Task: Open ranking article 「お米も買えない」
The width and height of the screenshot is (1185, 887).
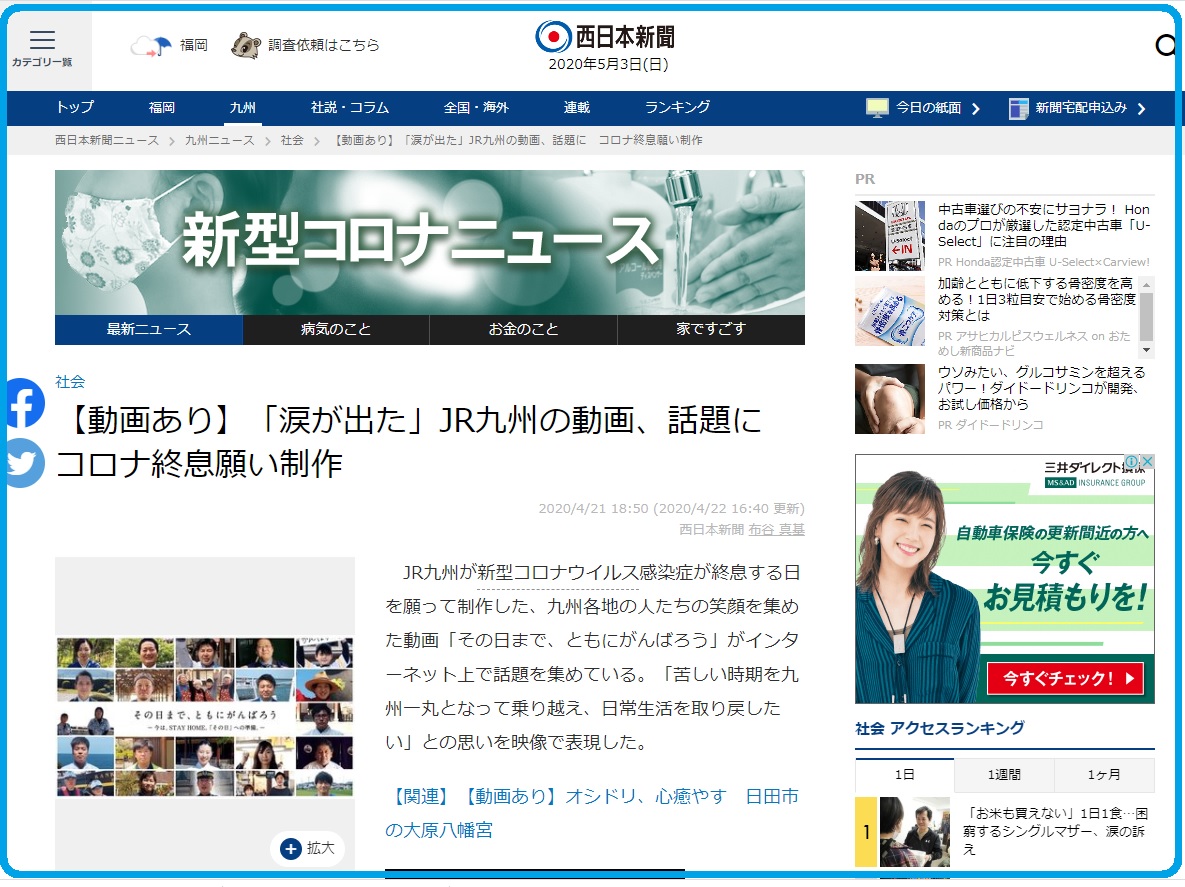Action: pos(1055,831)
